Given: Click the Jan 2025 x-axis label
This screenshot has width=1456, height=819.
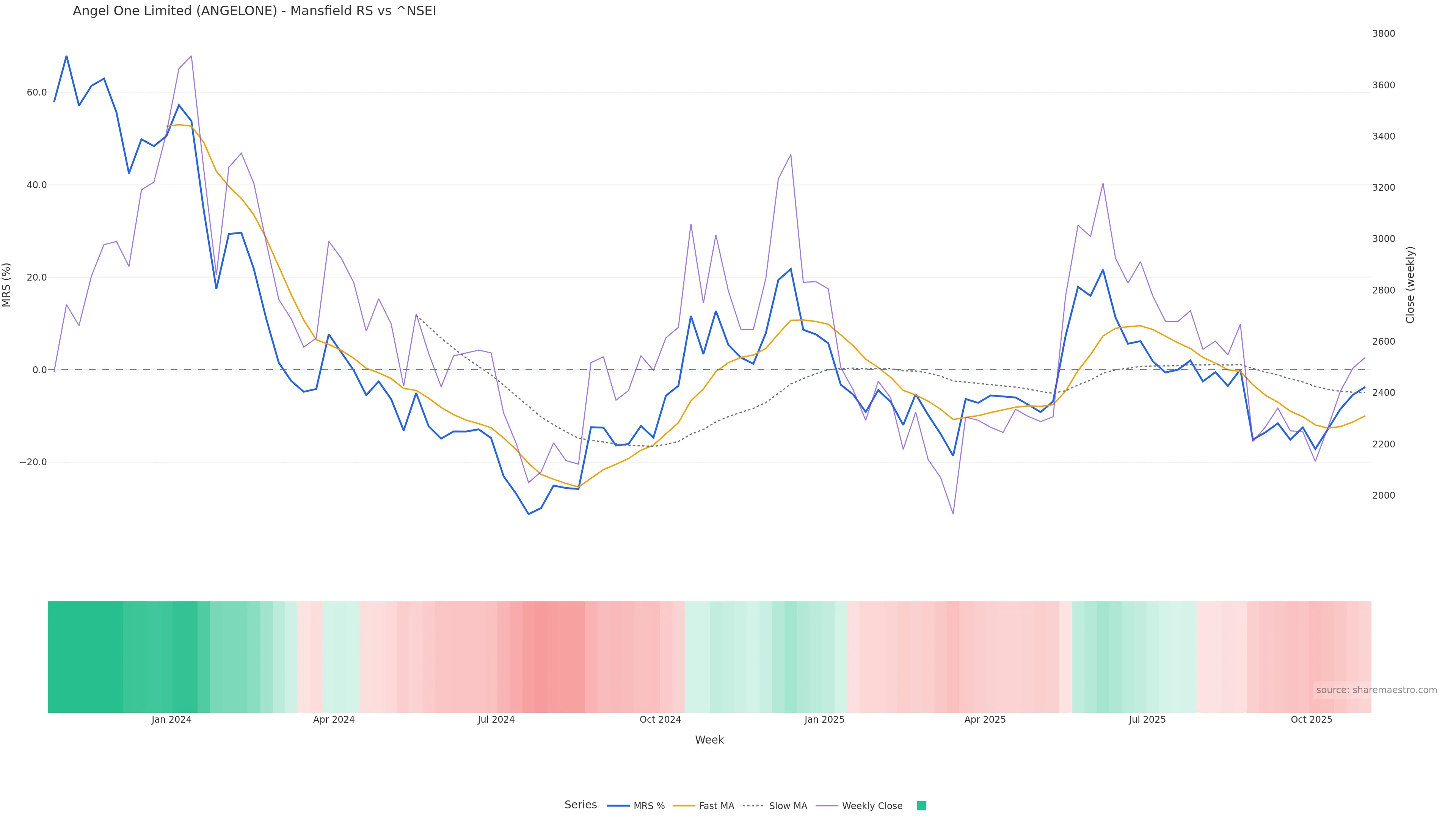Looking at the screenshot, I should pos(824,720).
